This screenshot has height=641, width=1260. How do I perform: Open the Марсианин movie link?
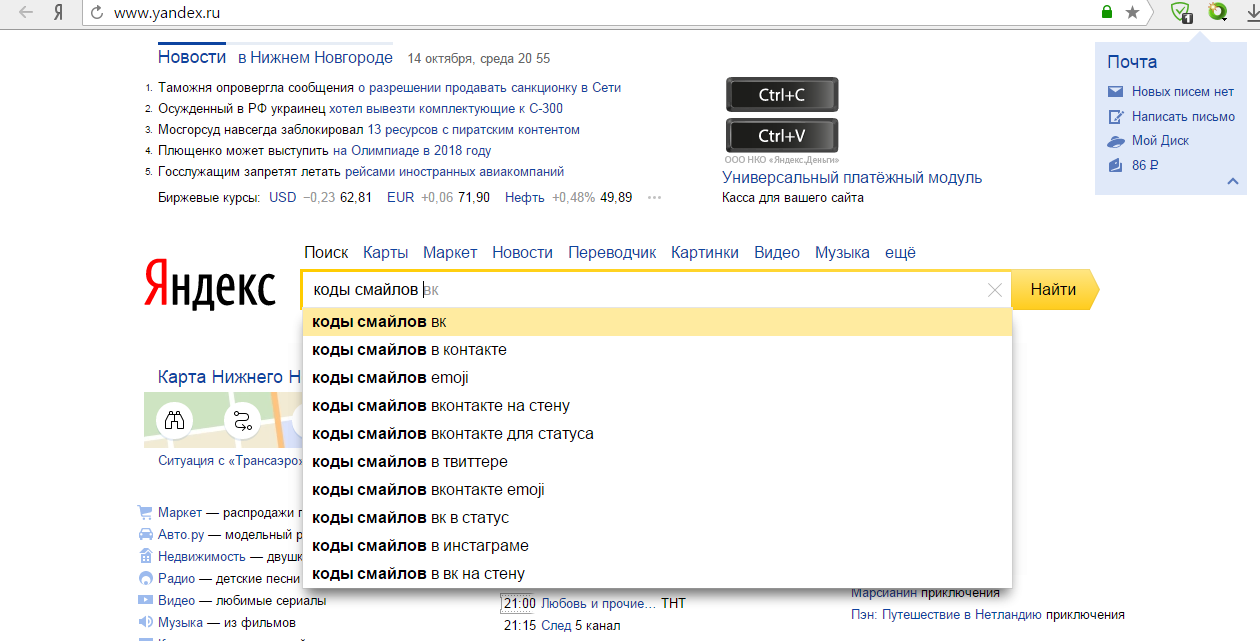pyautogui.click(x=884, y=593)
